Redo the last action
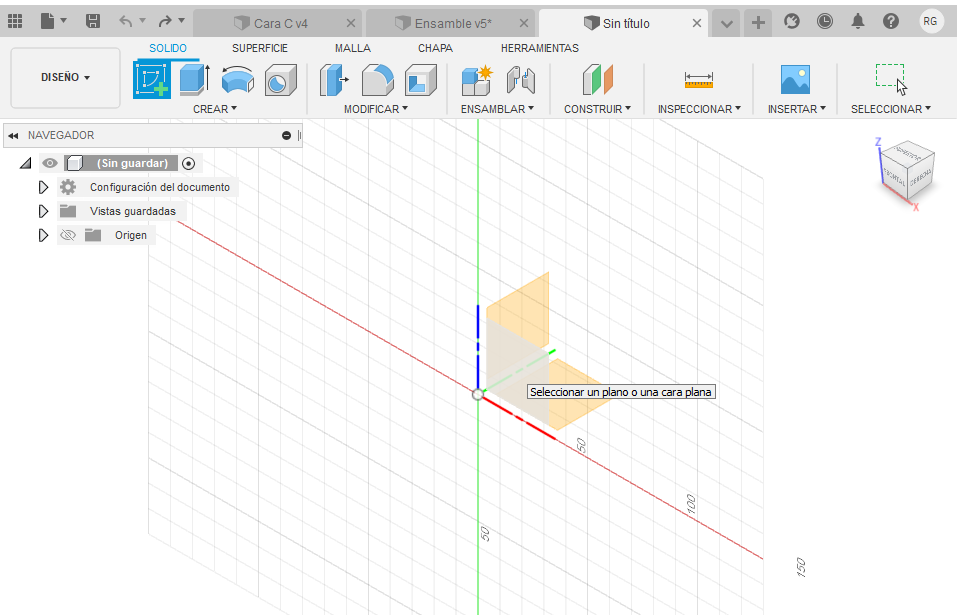The width and height of the screenshot is (957, 615). pyautogui.click(x=165, y=22)
